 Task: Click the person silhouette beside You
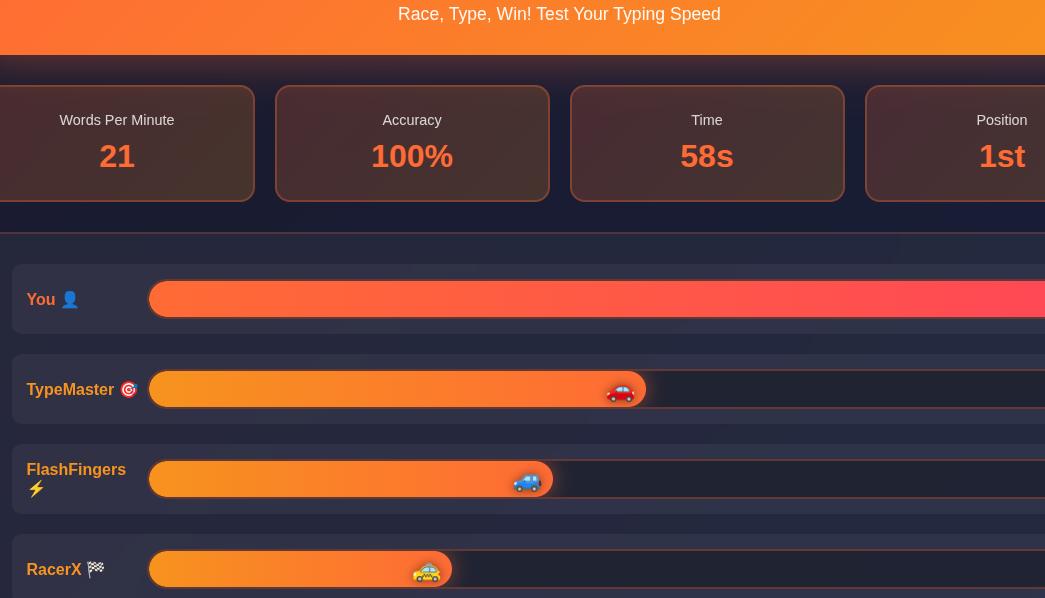tap(70, 299)
